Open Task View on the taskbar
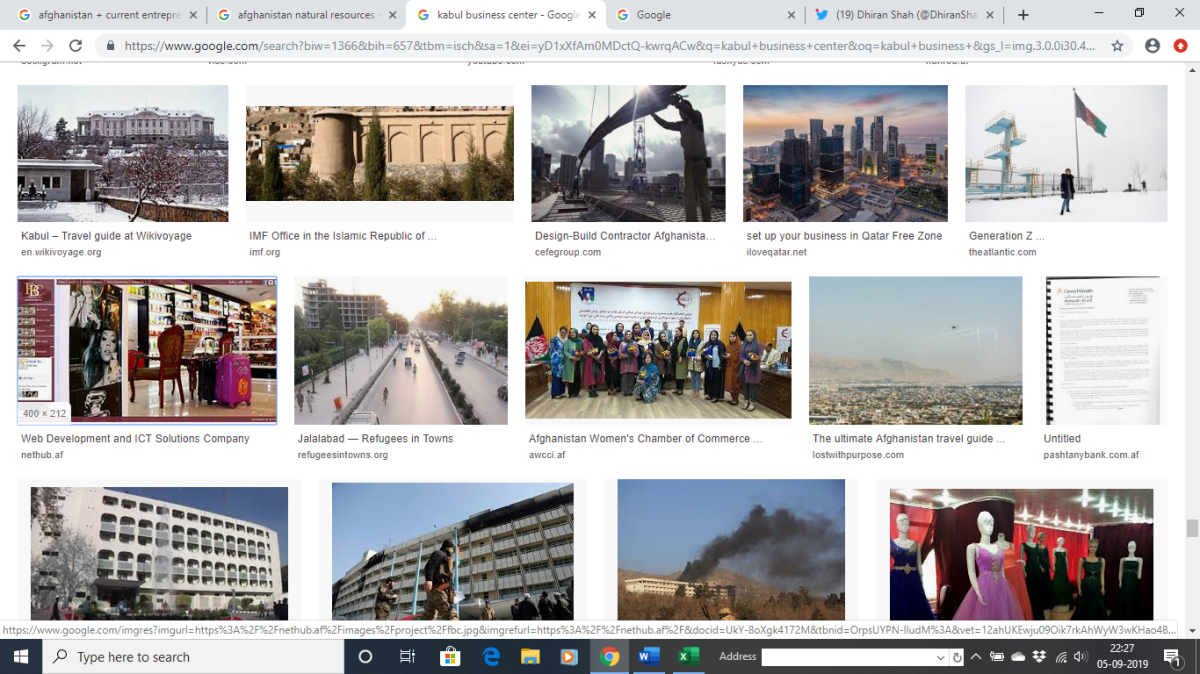Viewport: 1200px width, 674px height. click(x=407, y=657)
